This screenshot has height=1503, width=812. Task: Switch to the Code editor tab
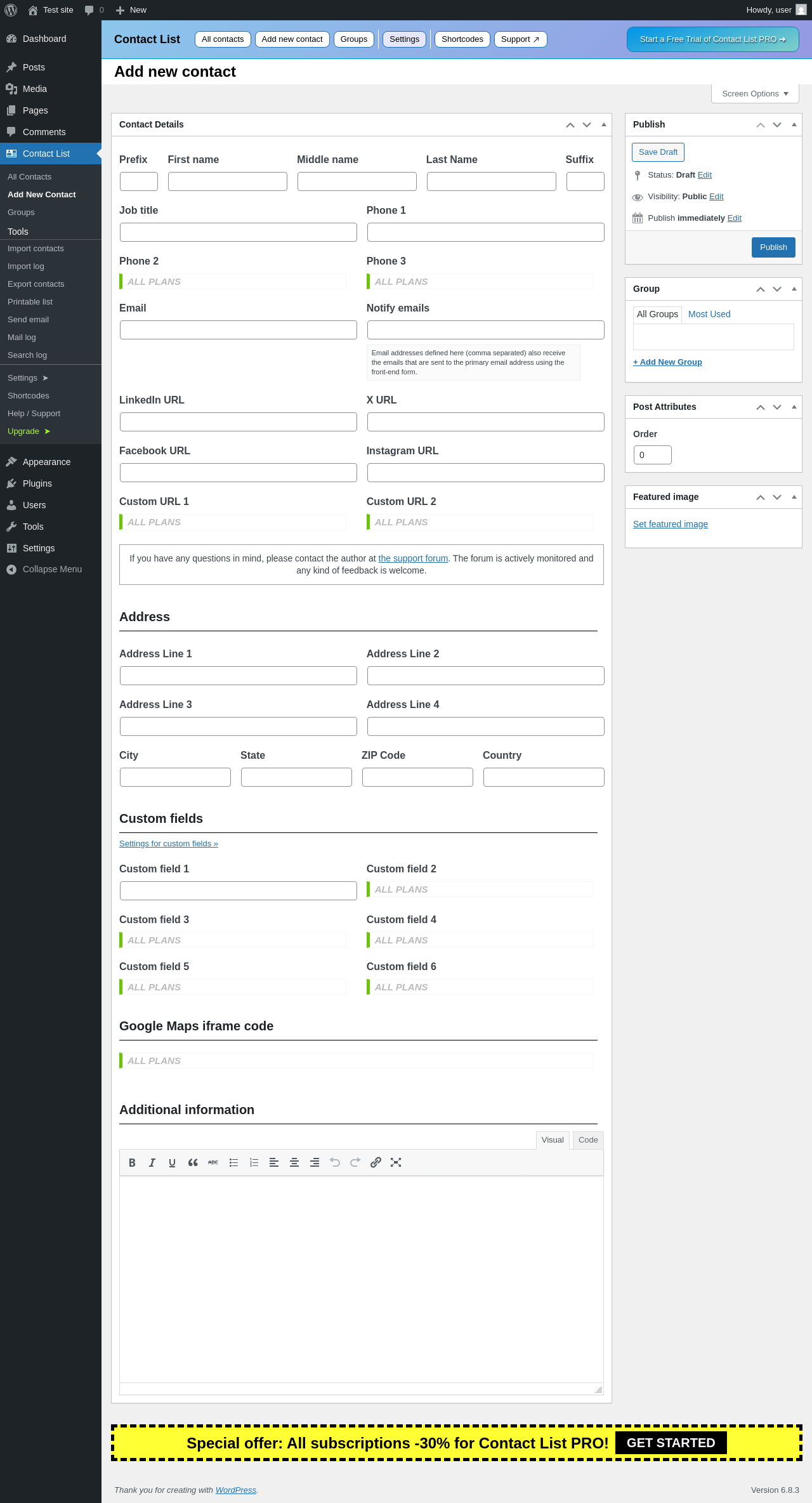[588, 1140]
